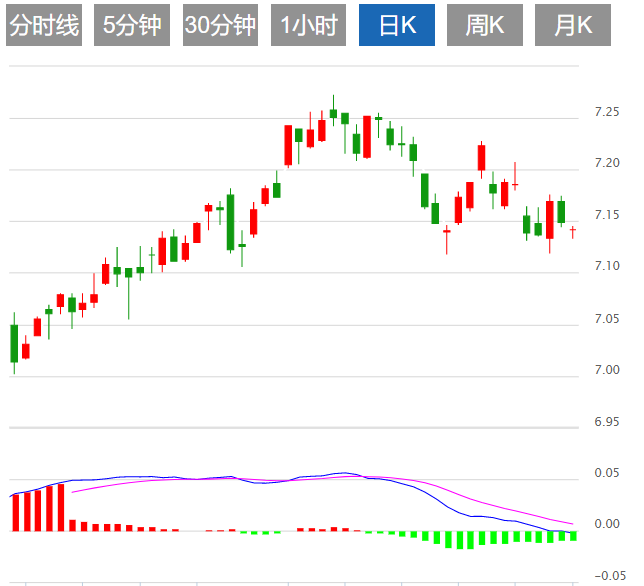The height and width of the screenshot is (586, 644).
Task: Click the highest green candlestick near 7.25
Action: [334, 114]
